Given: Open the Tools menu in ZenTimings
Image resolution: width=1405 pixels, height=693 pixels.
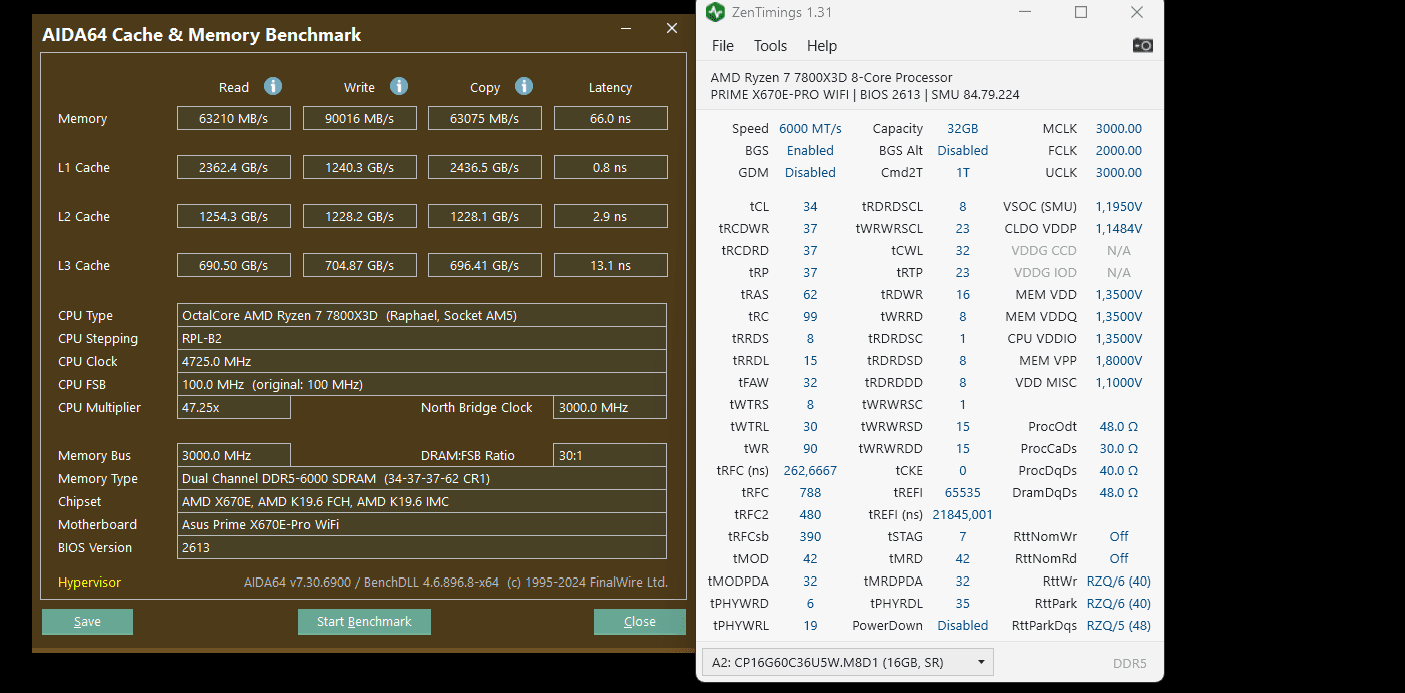Looking at the screenshot, I should (x=770, y=46).
